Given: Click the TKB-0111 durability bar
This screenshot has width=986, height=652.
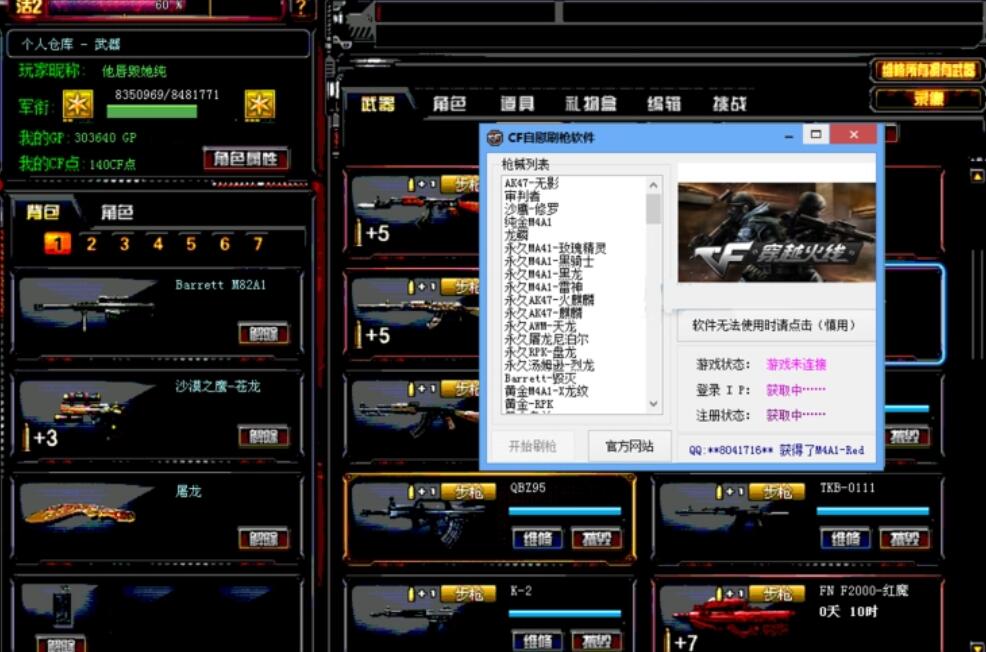Looking at the screenshot, I should [x=873, y=511].
